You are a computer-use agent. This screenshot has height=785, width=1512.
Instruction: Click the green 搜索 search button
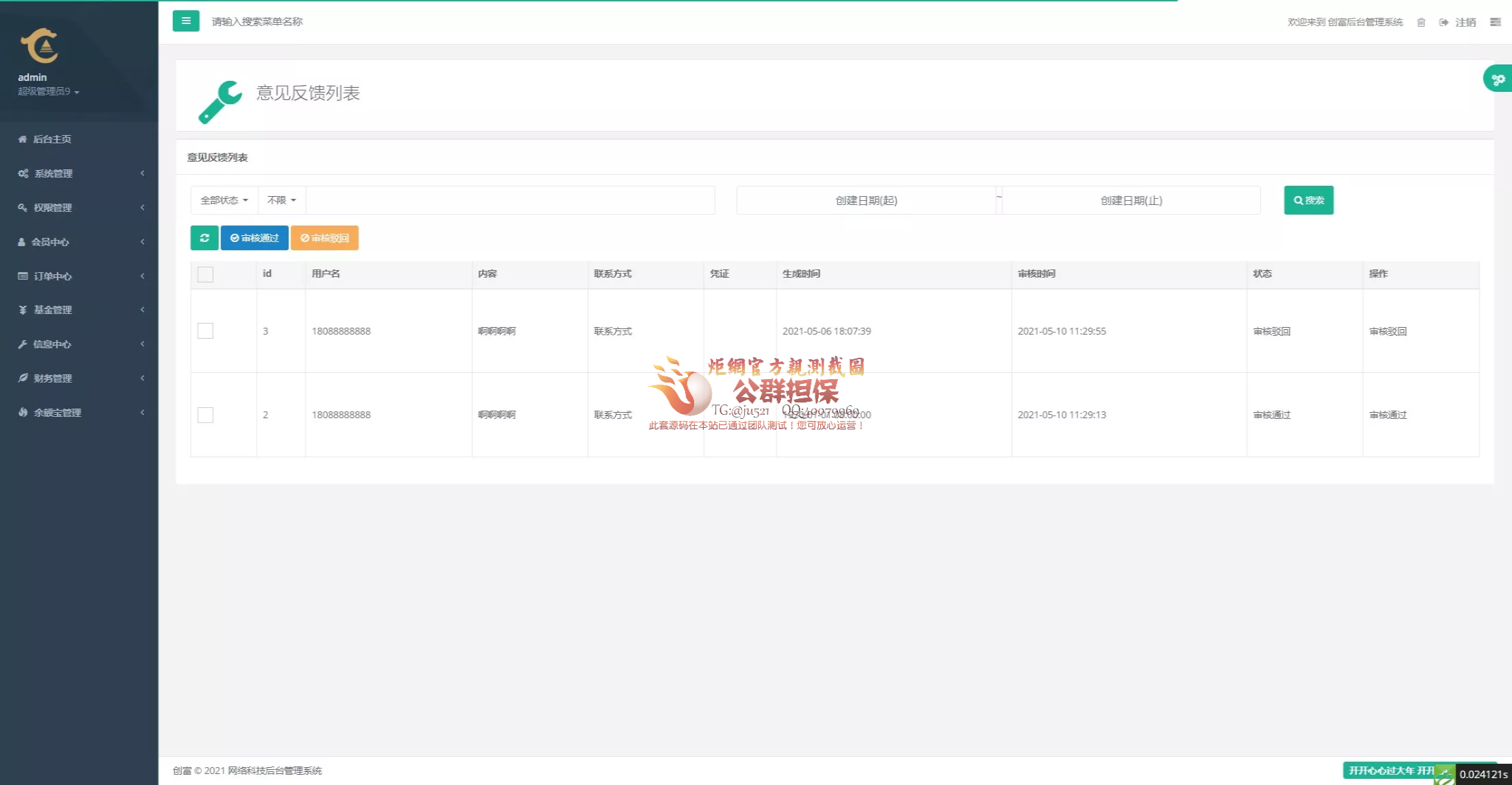[x=1308, y=200]
